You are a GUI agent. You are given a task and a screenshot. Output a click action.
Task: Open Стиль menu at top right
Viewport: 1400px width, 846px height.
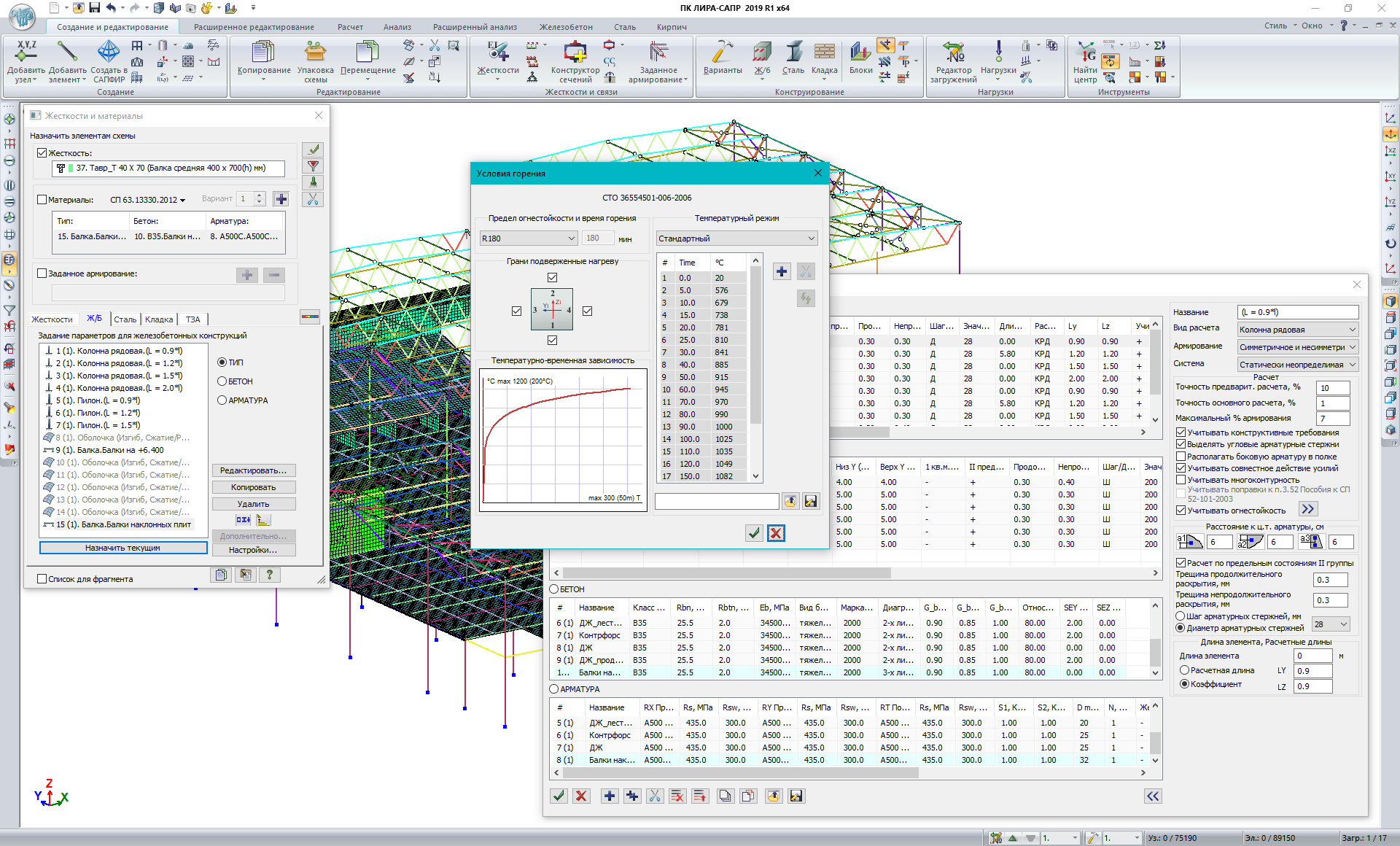(x=1280, y=26)
